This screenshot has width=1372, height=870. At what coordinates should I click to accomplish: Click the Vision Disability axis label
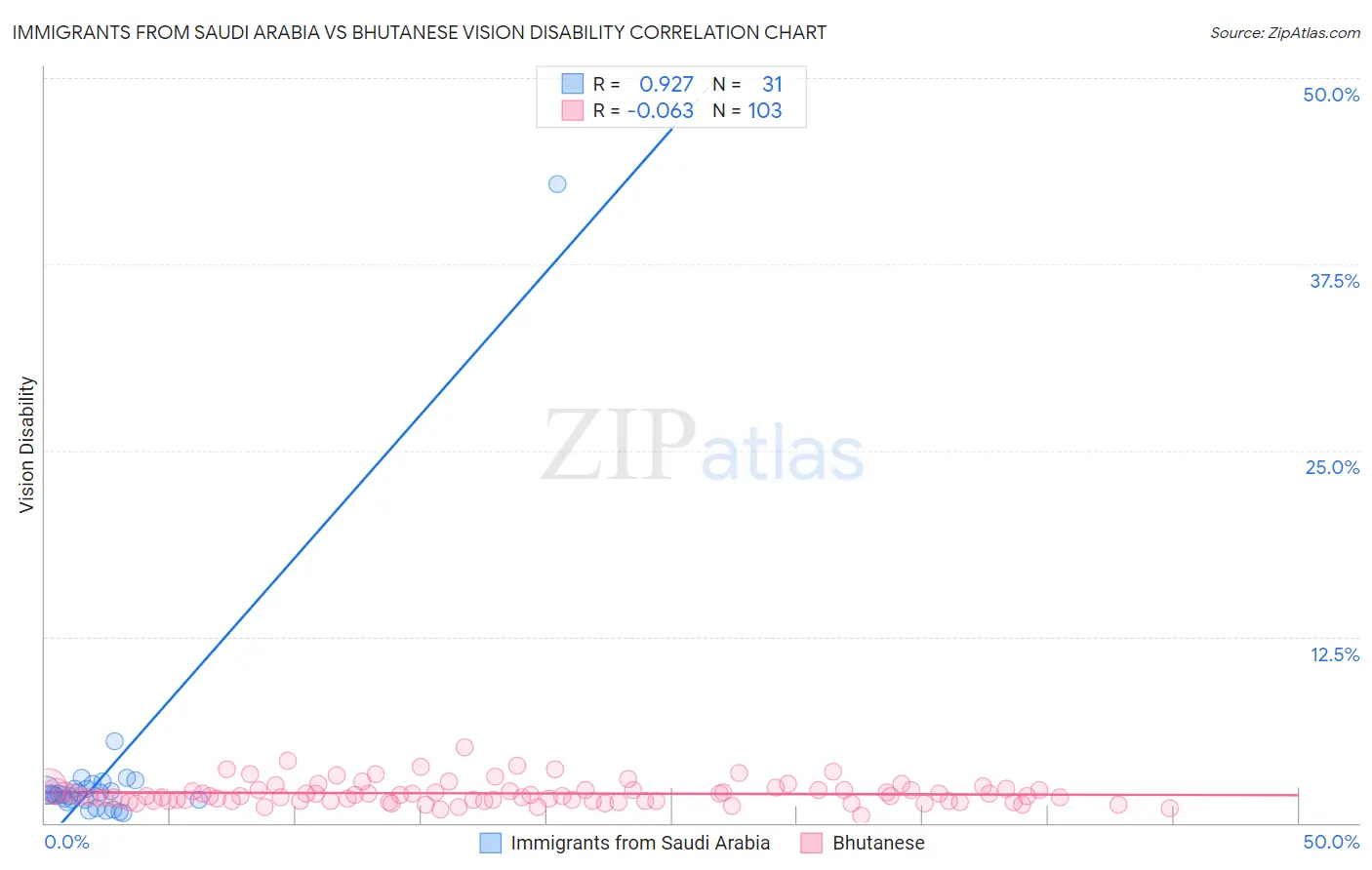tap(26, 445)
